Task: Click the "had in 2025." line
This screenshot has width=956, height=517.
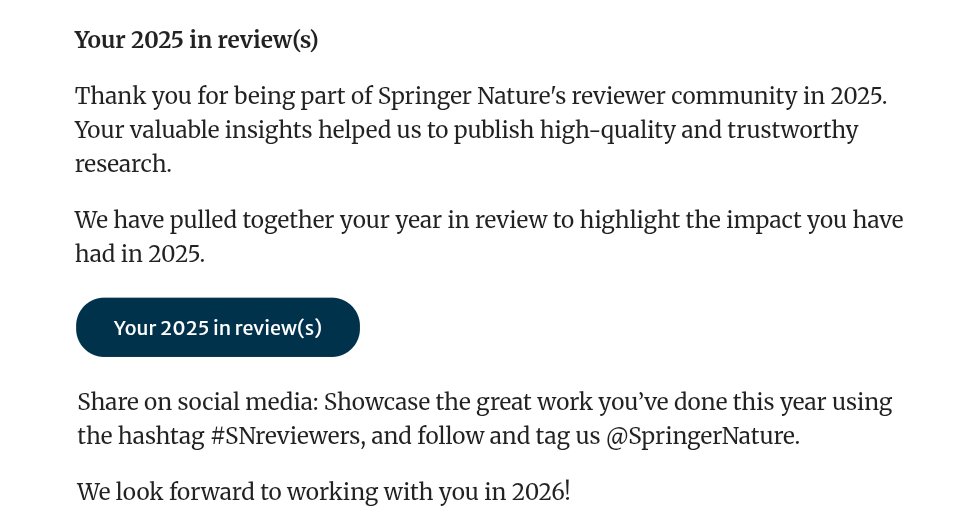Action: tap(140, 254)
